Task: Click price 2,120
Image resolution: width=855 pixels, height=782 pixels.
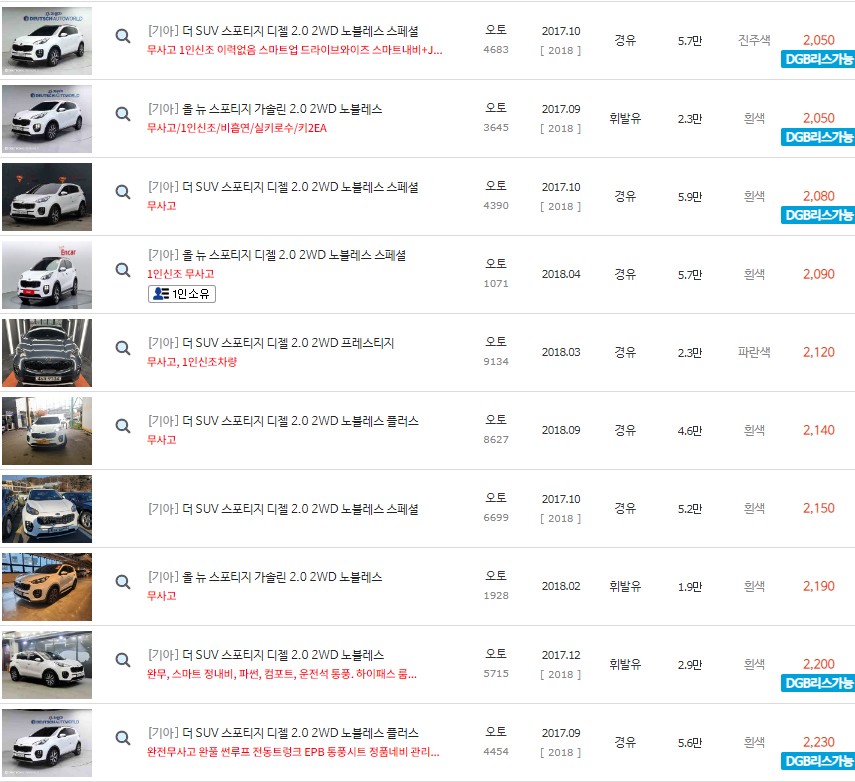Action: (818, 352)
